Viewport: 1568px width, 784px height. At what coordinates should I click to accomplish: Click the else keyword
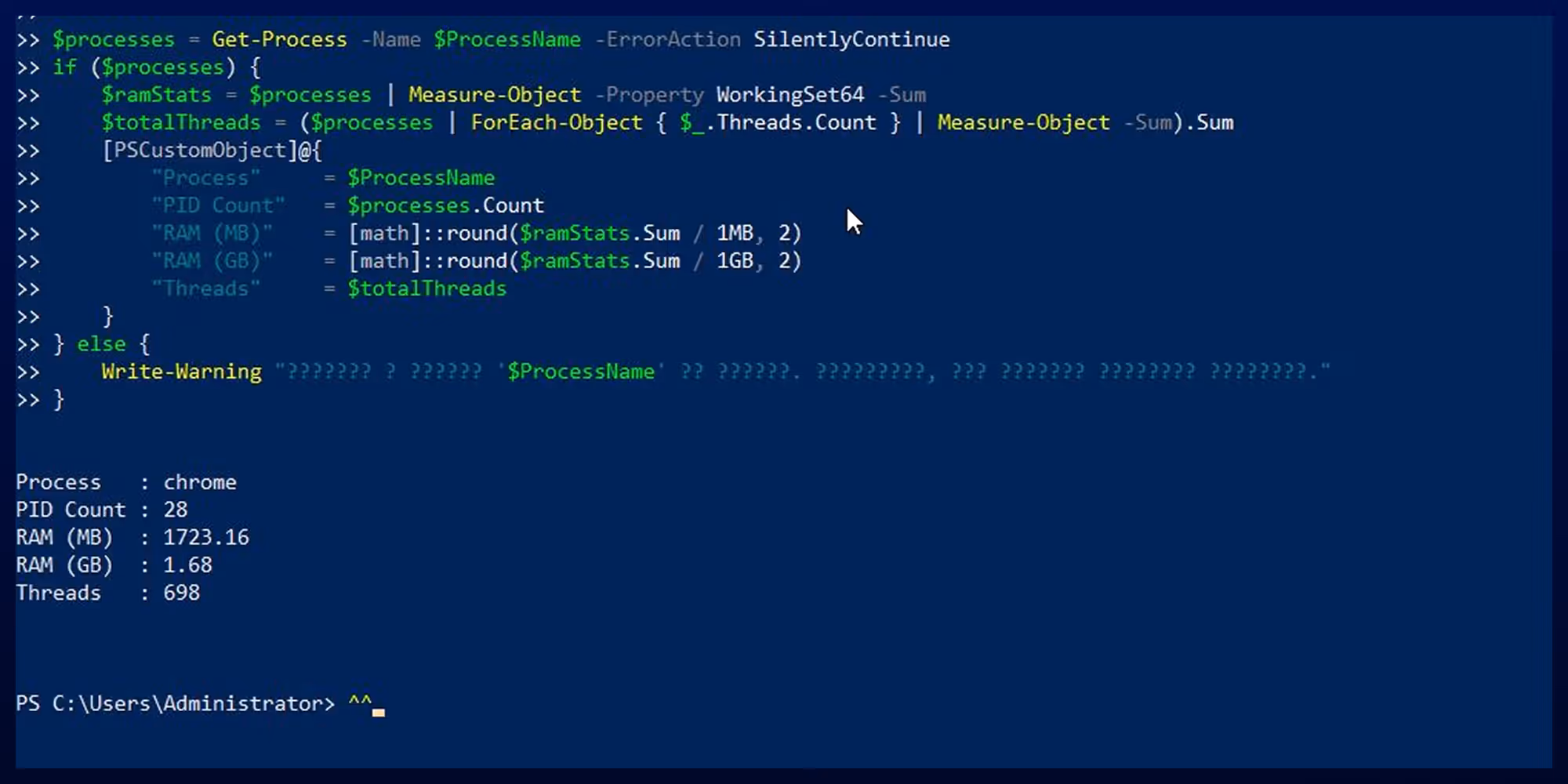[x=101, y=344]
